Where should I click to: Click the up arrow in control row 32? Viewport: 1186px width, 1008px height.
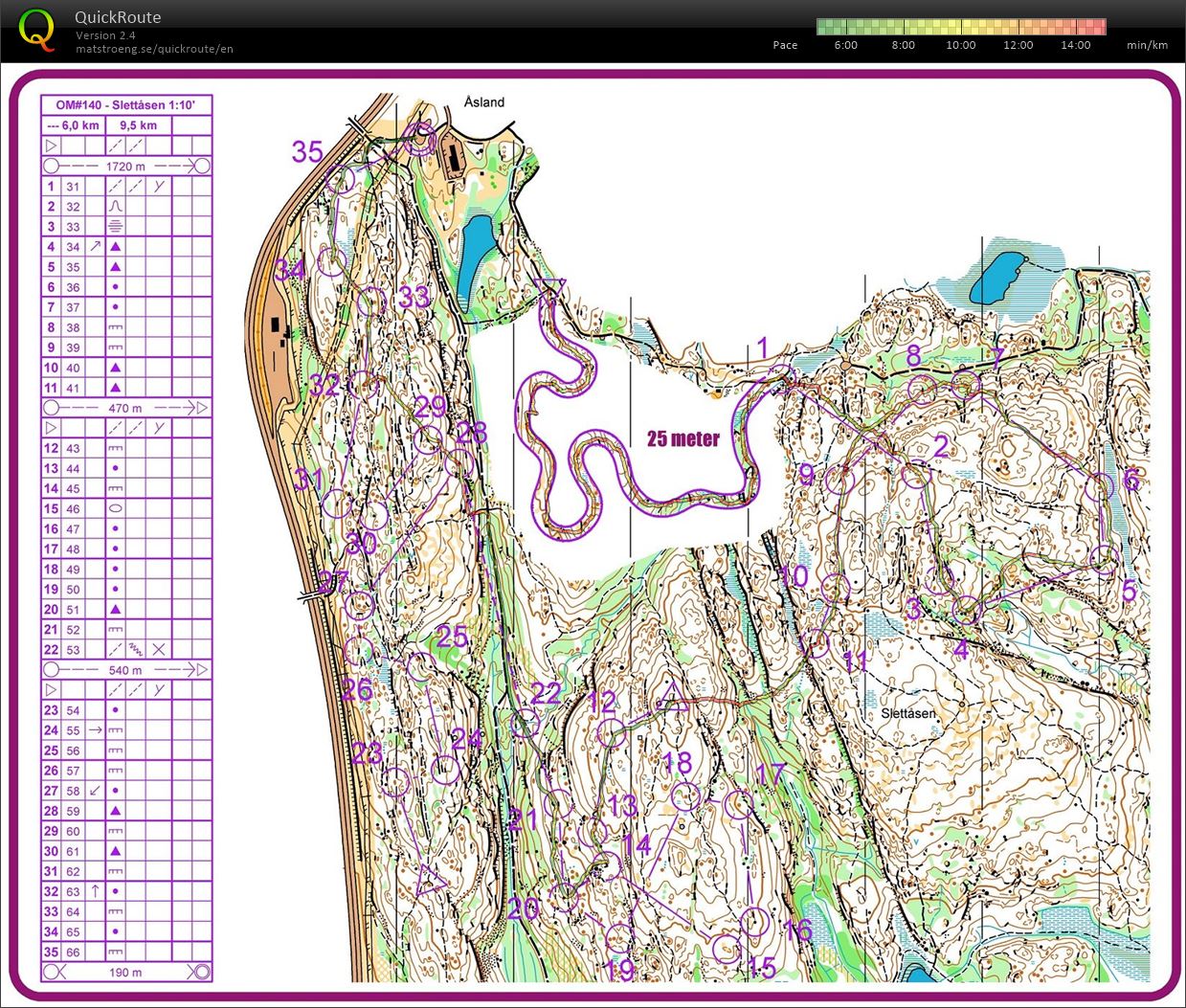[95, 891]
